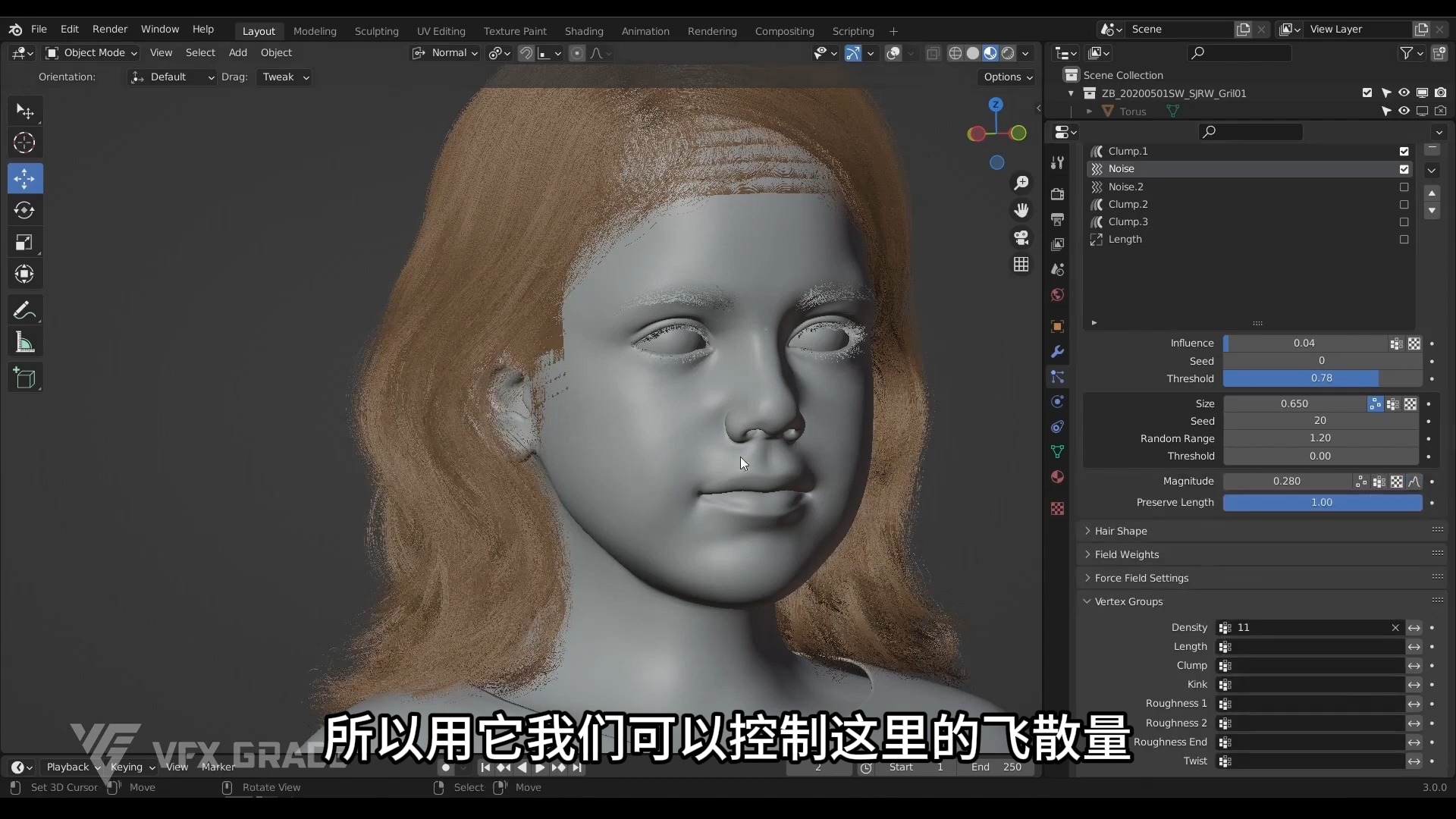
Task: Open the Object Mode dropdown
Action: pos(91,53)
